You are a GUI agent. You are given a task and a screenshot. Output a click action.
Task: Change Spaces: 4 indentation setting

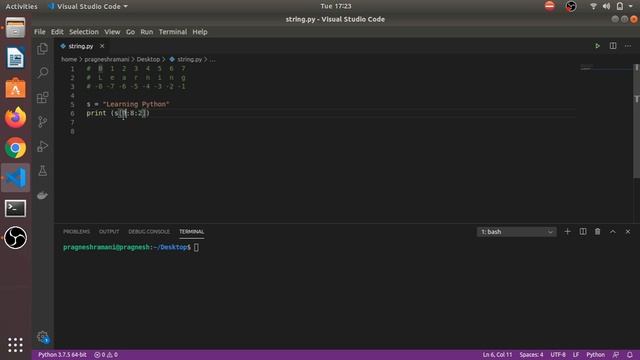point(531,355)
